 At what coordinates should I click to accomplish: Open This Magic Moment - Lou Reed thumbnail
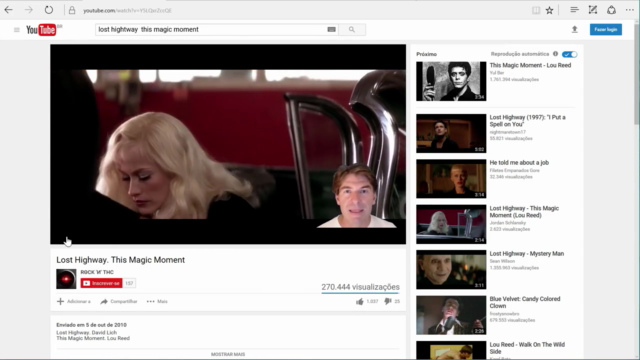(451, 81)
